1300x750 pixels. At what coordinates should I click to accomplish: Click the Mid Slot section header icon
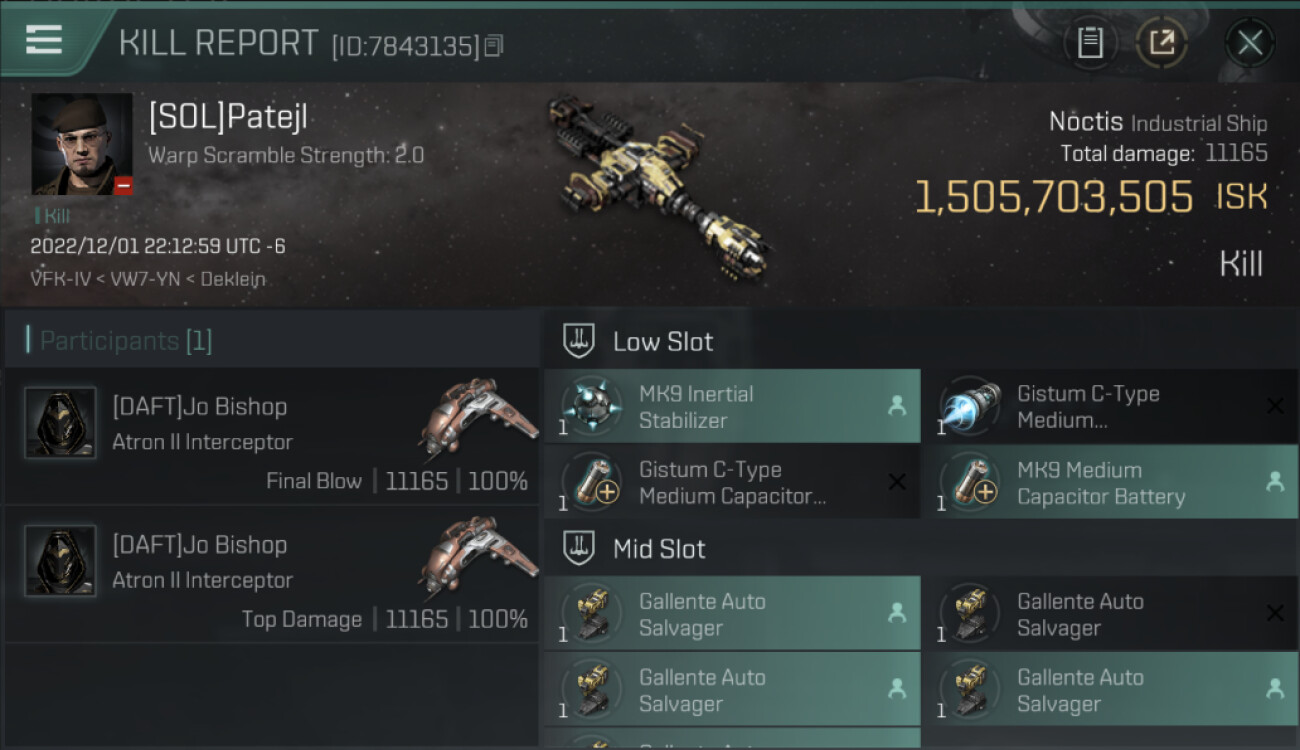coord(579,548)
